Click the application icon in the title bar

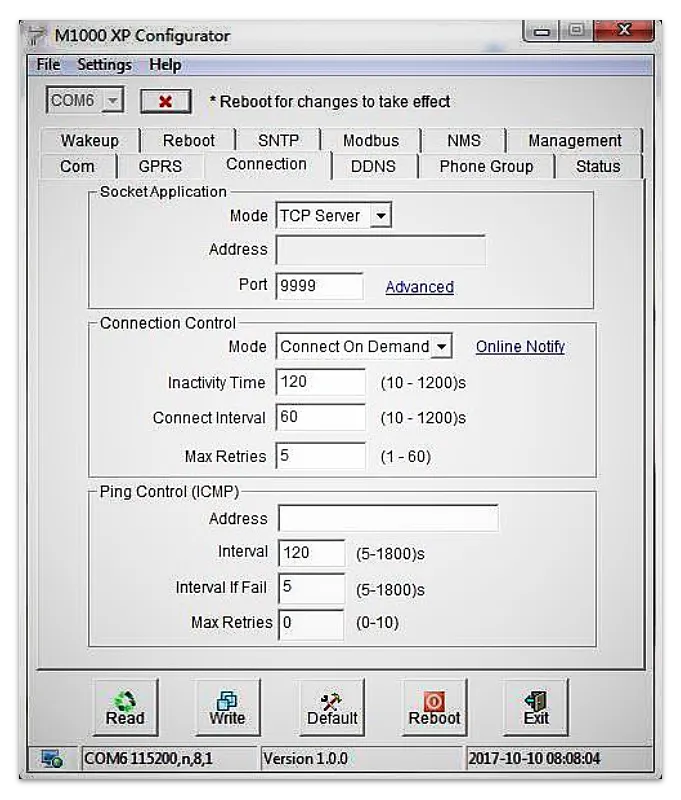tap(37, 36)
